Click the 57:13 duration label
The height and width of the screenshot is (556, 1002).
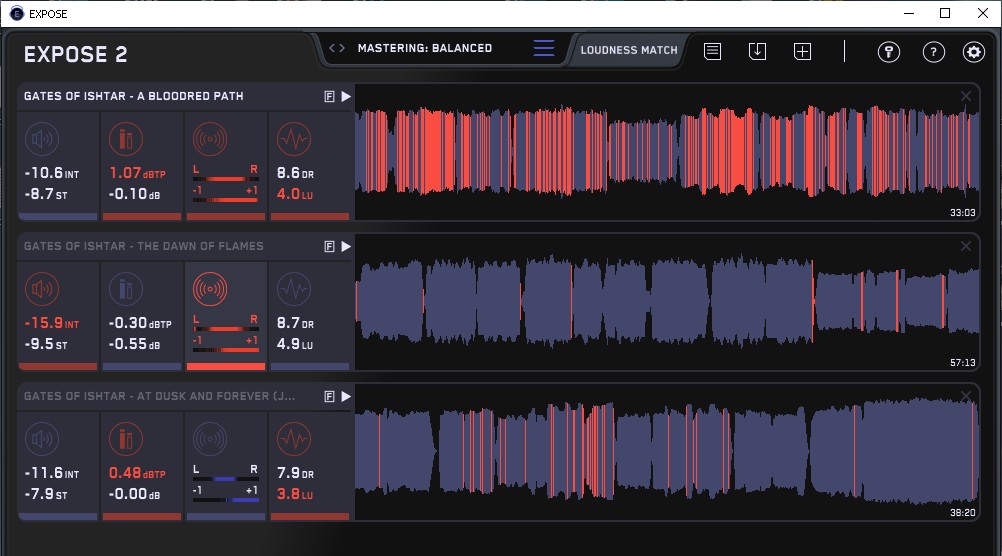pyautogui.click(x=962, y=363)
